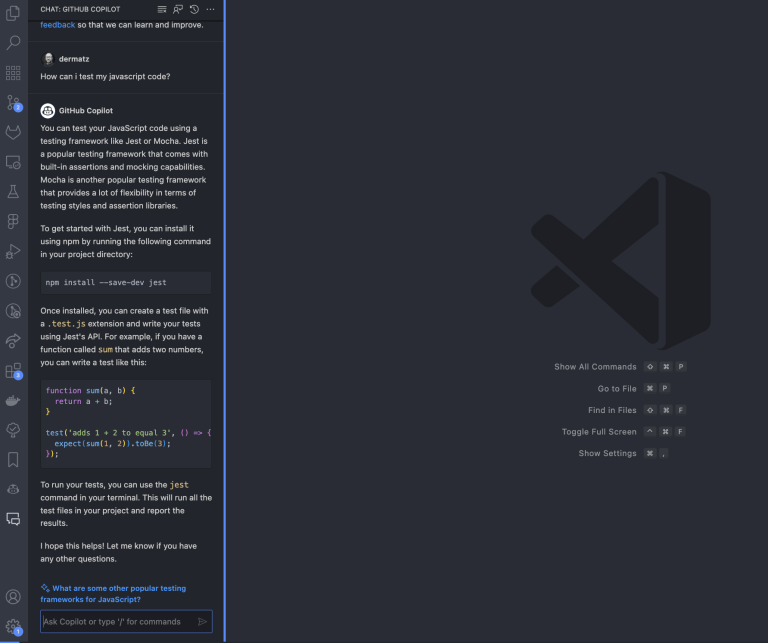The image size is (768, 643).
Task: Open the Extensions view
Action: (13, 371)
